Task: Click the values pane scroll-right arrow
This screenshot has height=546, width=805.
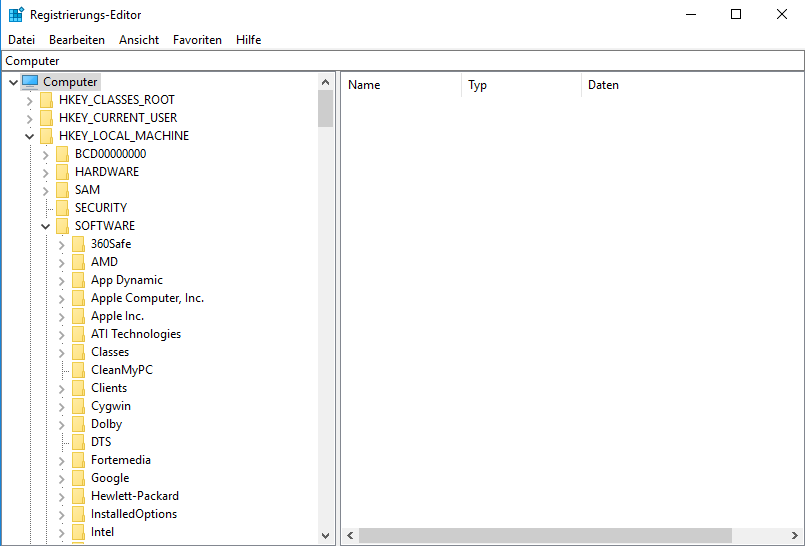Action: pos(795,535)
